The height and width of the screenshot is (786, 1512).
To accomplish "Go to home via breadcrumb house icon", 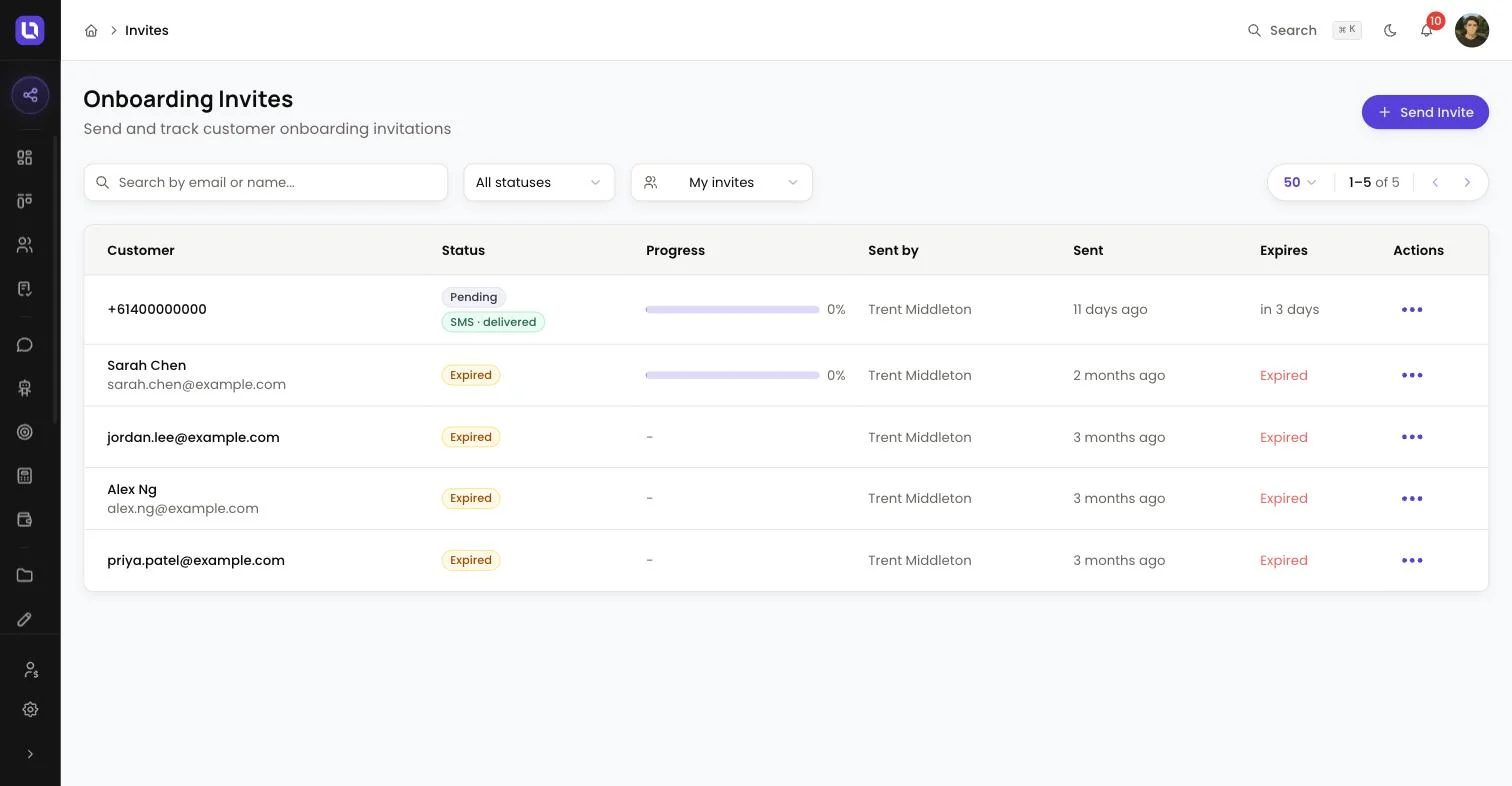I will [x=91, y=30].
